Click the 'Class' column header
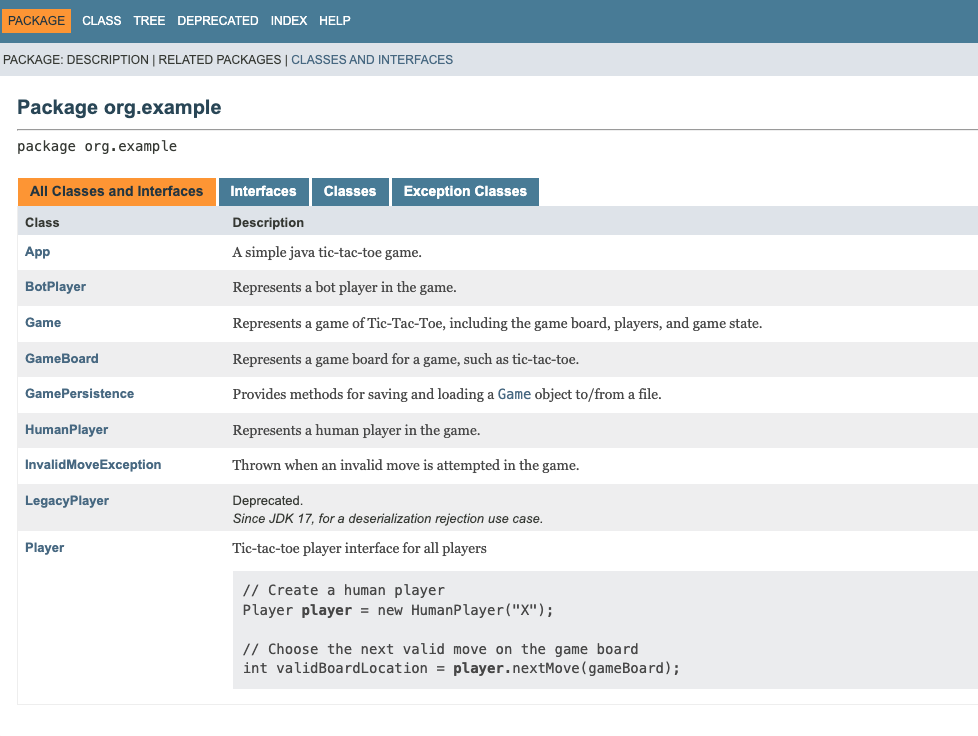Viewport: 978px width, 736px height. [42, 223]
